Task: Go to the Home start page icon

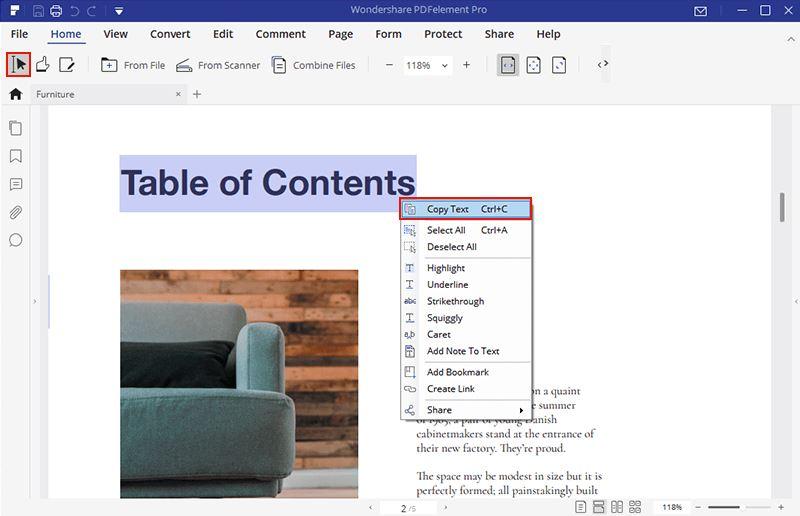Action: click(x=16, y=94)
